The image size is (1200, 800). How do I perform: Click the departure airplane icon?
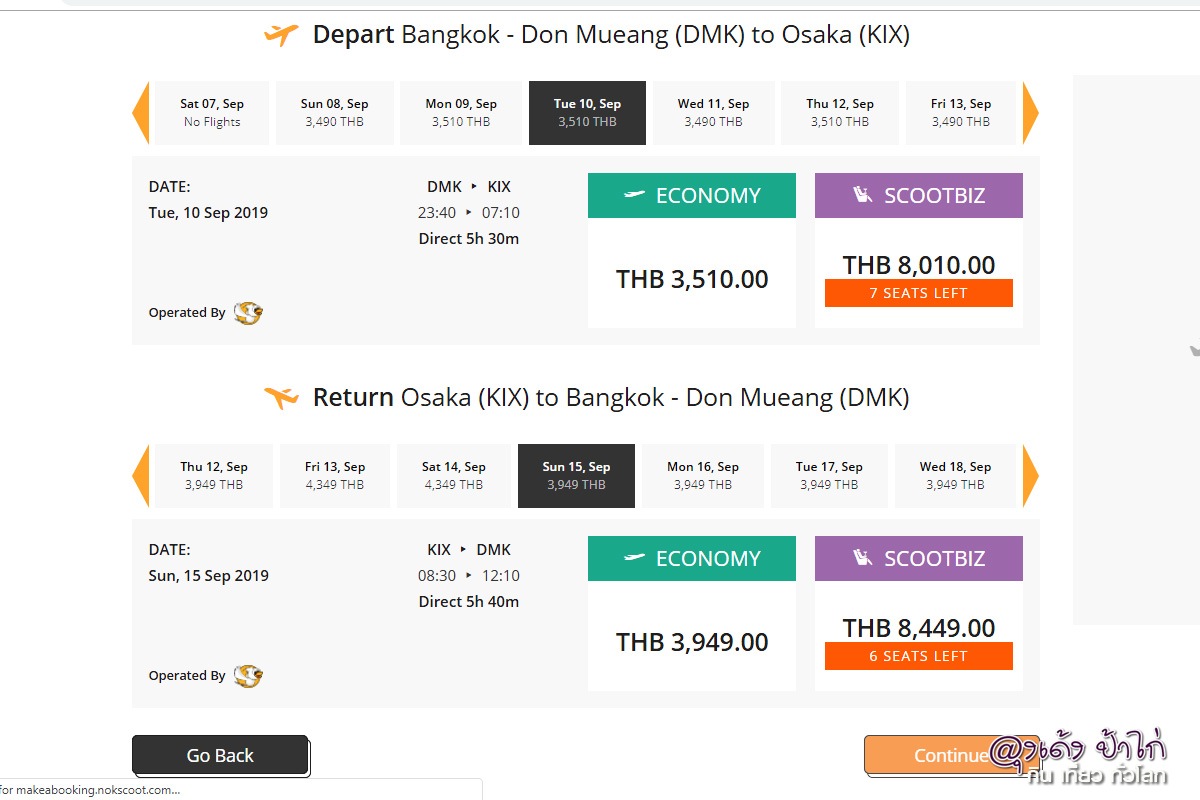pyautogui.click(x=281, y=35)
